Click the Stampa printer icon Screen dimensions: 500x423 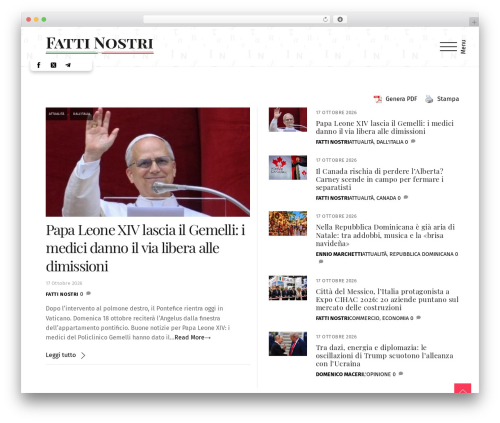(x=429, y=99)
